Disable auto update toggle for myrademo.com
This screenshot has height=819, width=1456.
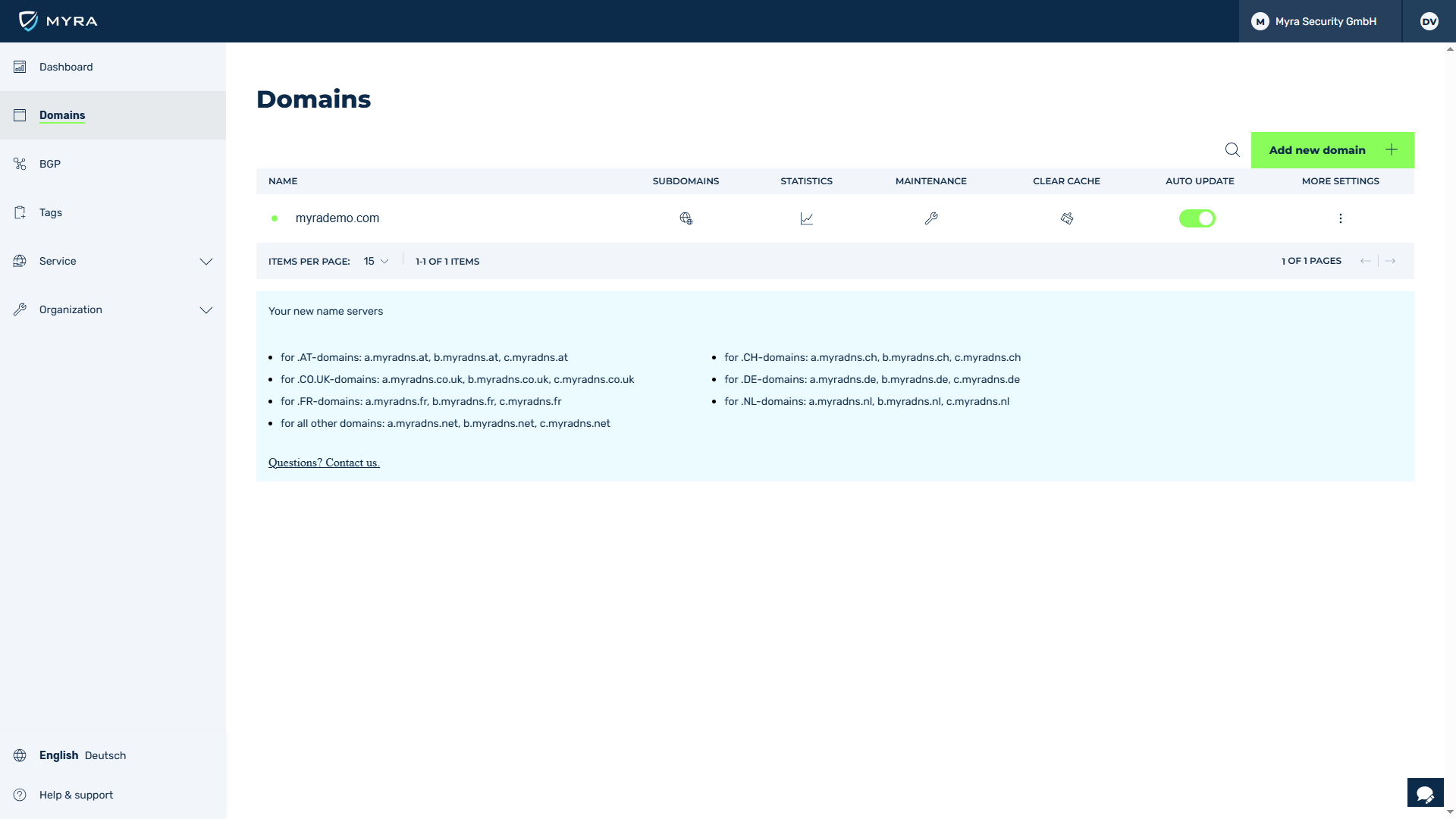click(1197, 218)
